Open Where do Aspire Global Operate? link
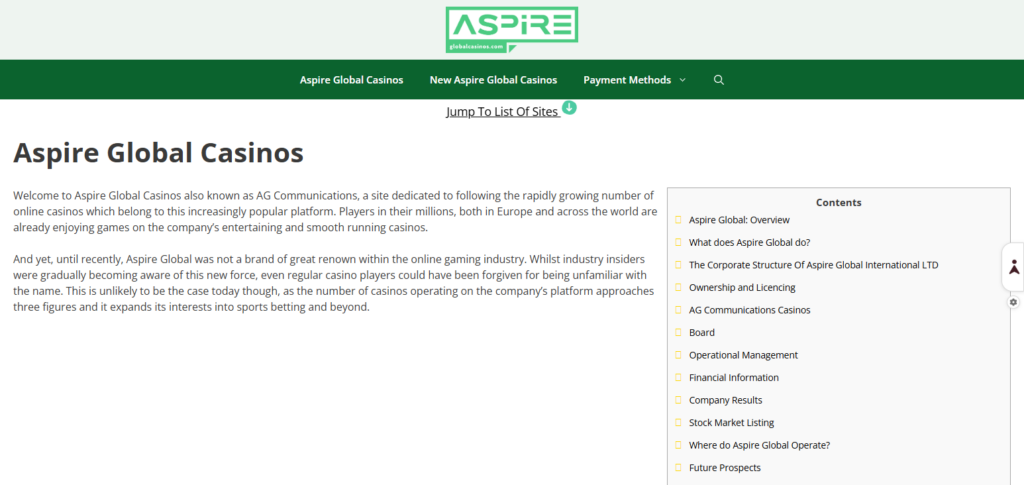Viewport: 1024px width, 485px height. click(759, 445)
